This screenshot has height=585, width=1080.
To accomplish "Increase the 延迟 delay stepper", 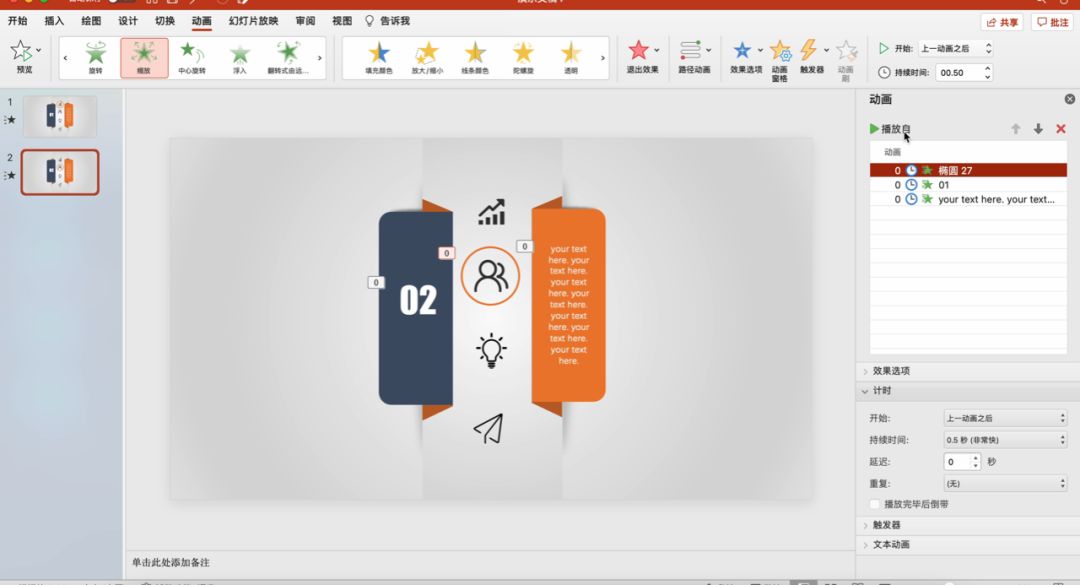I will click(x=975, y=458).
